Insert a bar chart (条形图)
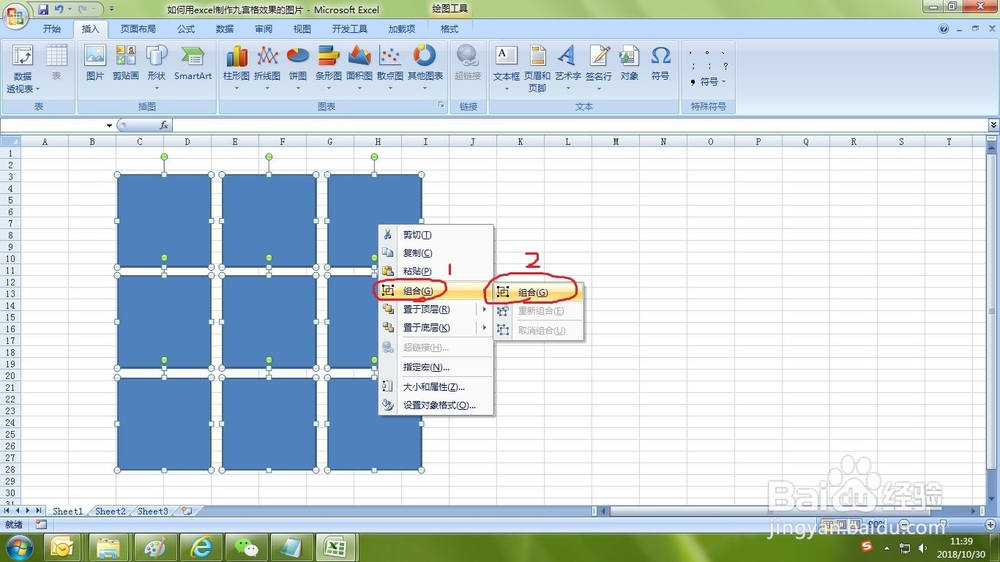Image resolution: width=1000 pixels, height=562 pixels. [328, 66]
